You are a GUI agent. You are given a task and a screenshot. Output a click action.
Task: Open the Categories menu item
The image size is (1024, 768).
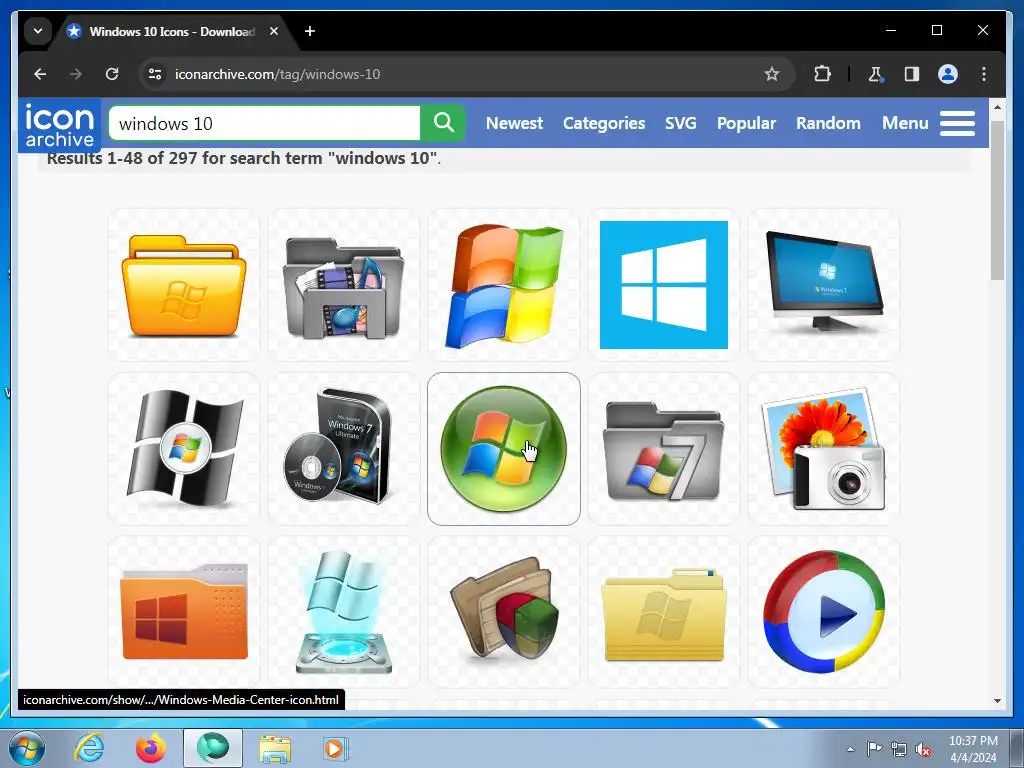pyautogui.click(x=603, y=123)
